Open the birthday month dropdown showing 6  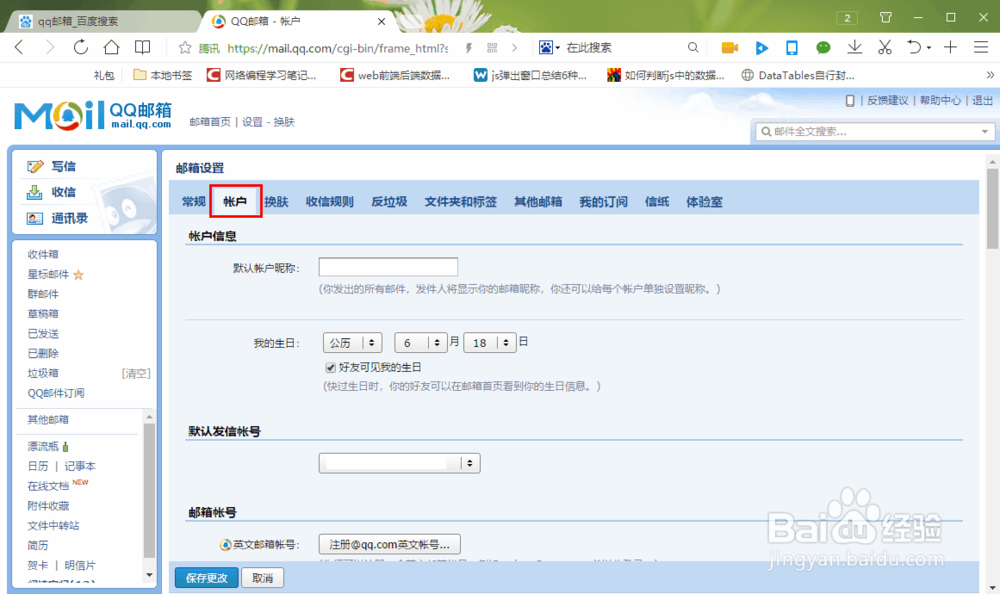tap(420, 343)
